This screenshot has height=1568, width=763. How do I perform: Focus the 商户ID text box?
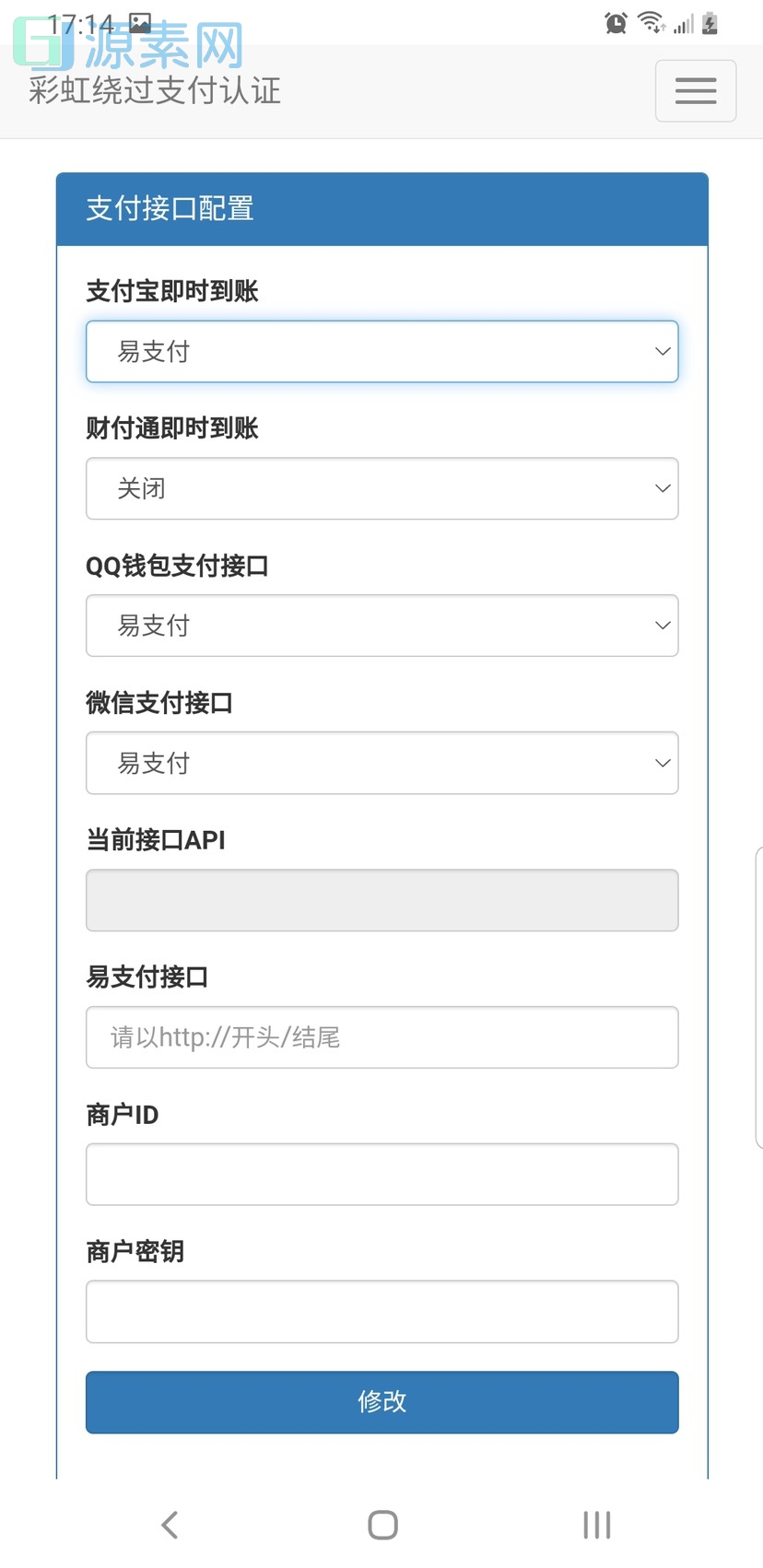point(381,1174)
